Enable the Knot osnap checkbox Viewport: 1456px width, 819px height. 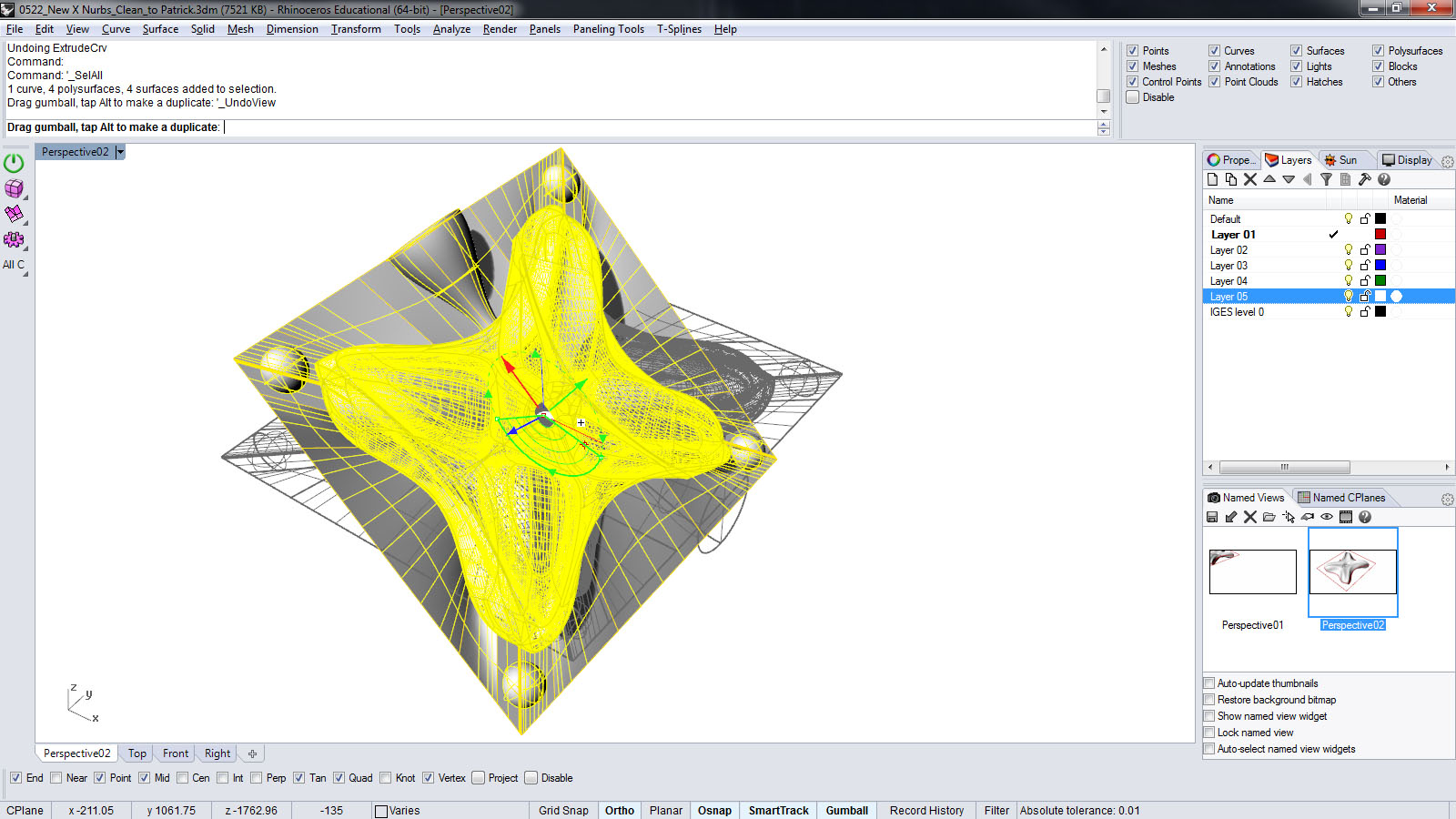click(x=386, y=778)
